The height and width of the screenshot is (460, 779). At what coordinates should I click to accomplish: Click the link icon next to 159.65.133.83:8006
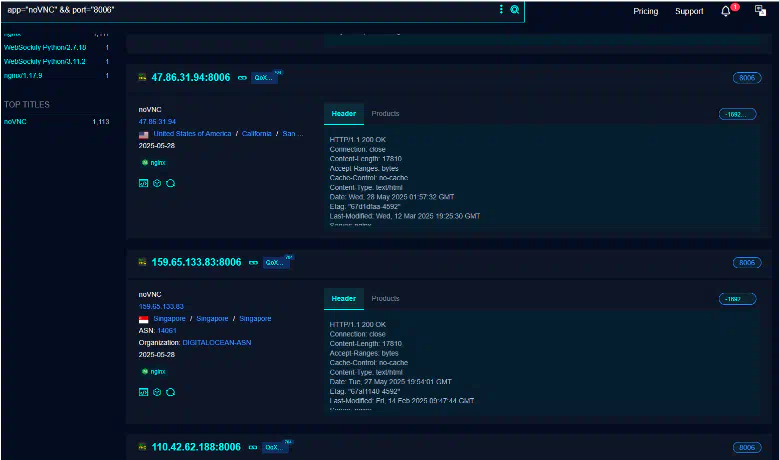[x=253, y=263]
